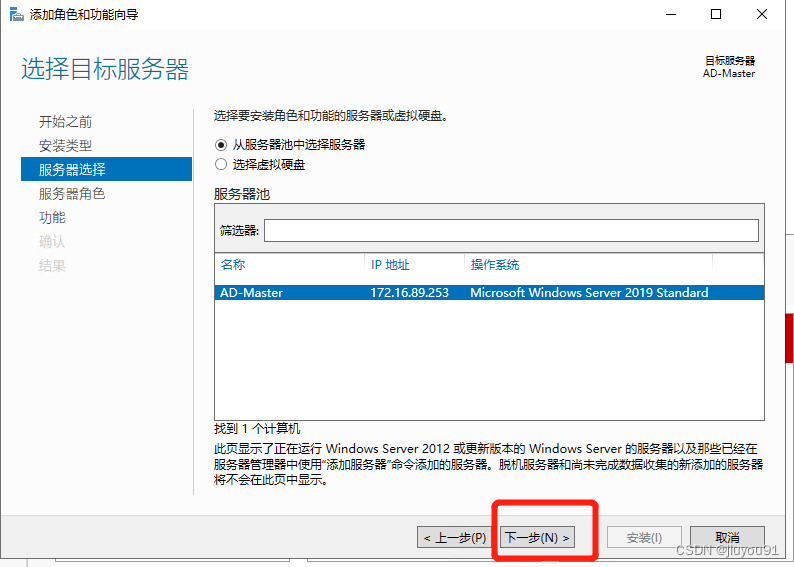794x567 pixels.
Task: Open the 功能 step
Action: click(x=52, y=218)
